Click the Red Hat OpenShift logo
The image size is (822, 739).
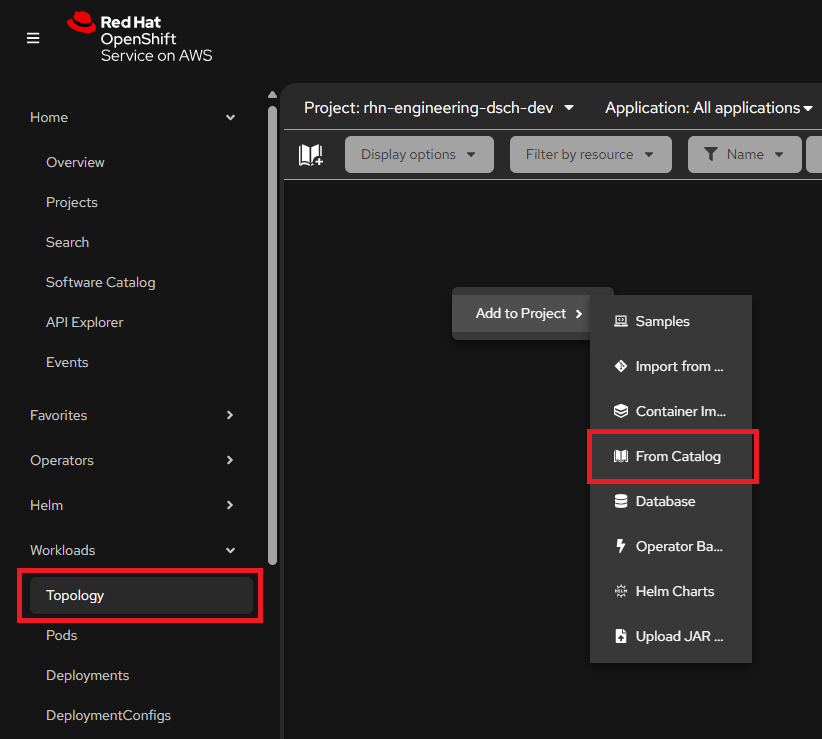(x=140, y=37)
